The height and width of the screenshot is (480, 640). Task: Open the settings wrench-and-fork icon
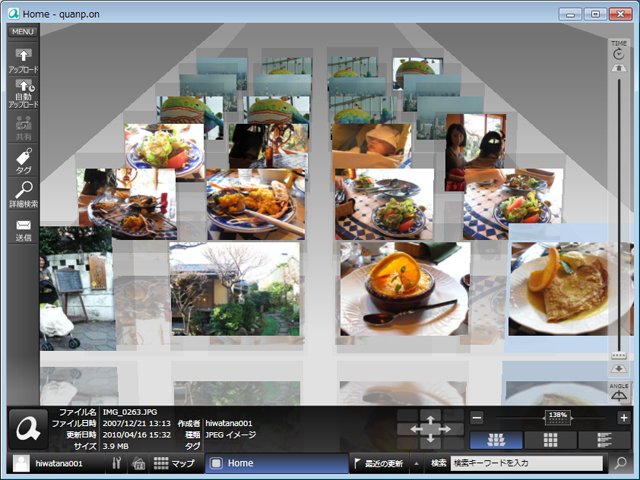(x=116, y=463)
